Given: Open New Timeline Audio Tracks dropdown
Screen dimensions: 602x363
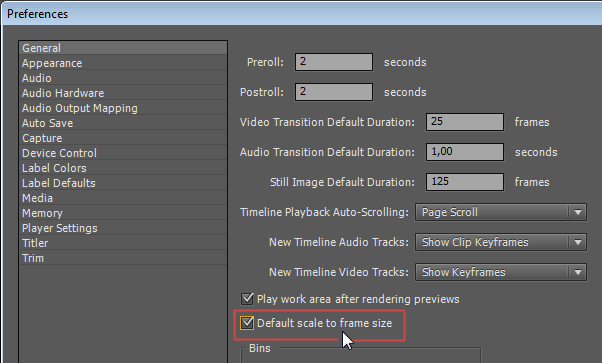Looking at the screenshot, I should coord(501,242).
